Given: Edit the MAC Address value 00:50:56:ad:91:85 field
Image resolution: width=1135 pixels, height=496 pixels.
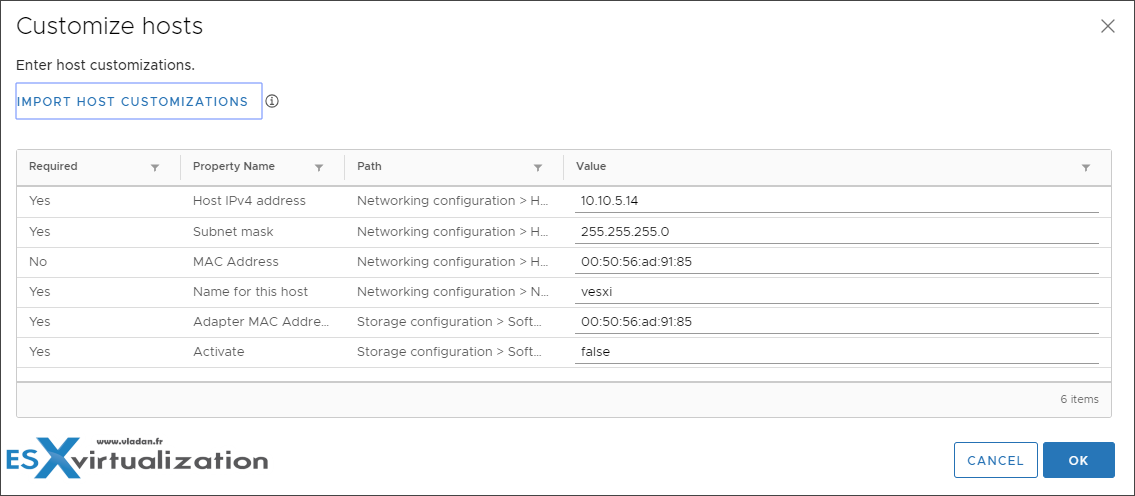Looking at the screenshot, I should 837,262.
